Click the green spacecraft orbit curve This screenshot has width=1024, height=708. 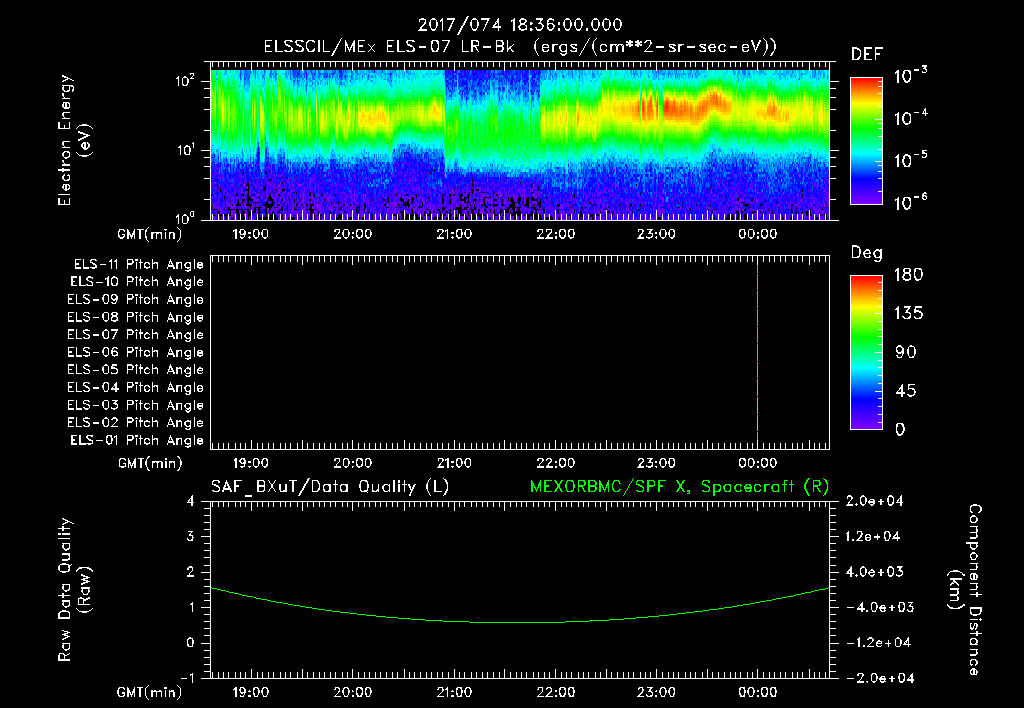(520, 621)
